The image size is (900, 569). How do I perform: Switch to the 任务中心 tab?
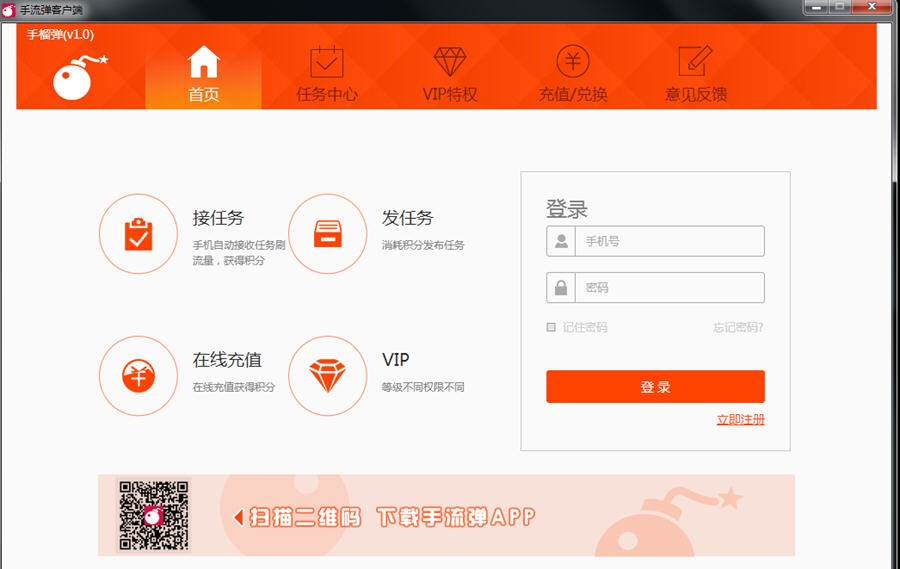pos(327,77)
